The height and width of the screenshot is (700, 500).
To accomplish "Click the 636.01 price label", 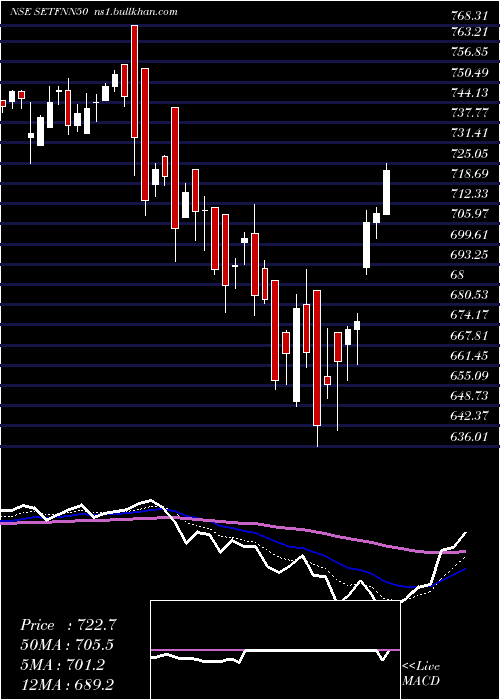I will tap(467, 436).
